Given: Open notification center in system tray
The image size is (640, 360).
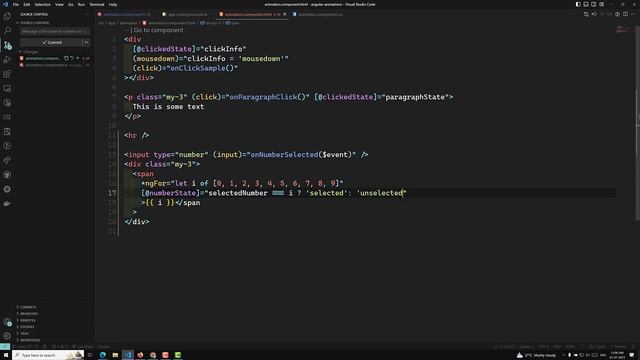Looking at the screenshot, I should pos(632,355).
